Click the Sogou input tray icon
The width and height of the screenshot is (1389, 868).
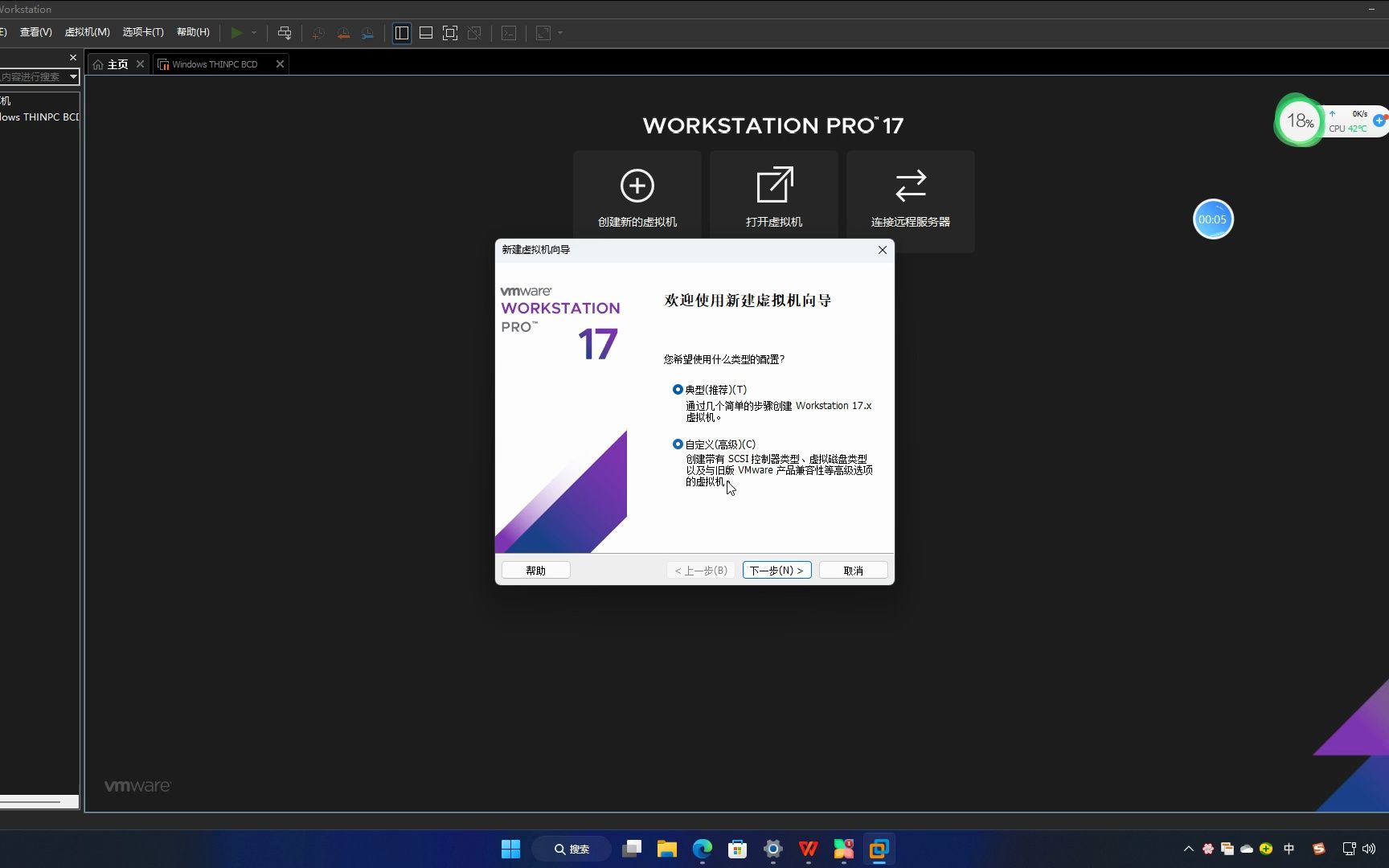pos(1318,849)
